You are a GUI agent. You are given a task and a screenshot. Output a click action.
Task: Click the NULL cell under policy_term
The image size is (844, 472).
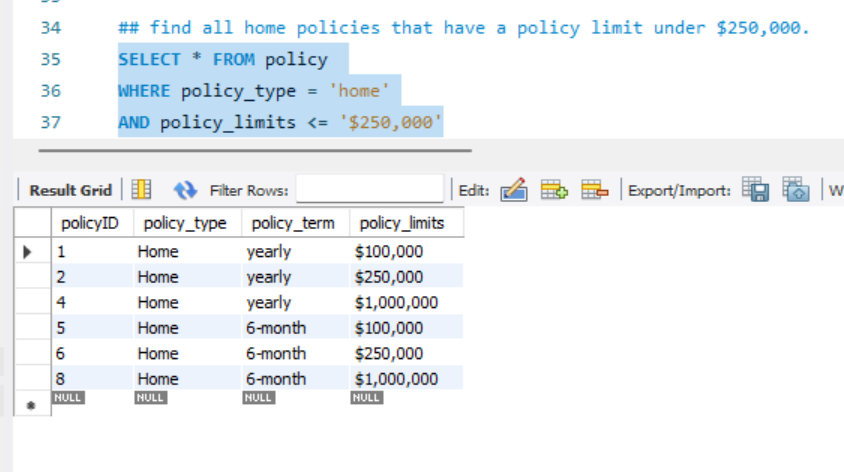pyautogui.click(x=258, y=398)
